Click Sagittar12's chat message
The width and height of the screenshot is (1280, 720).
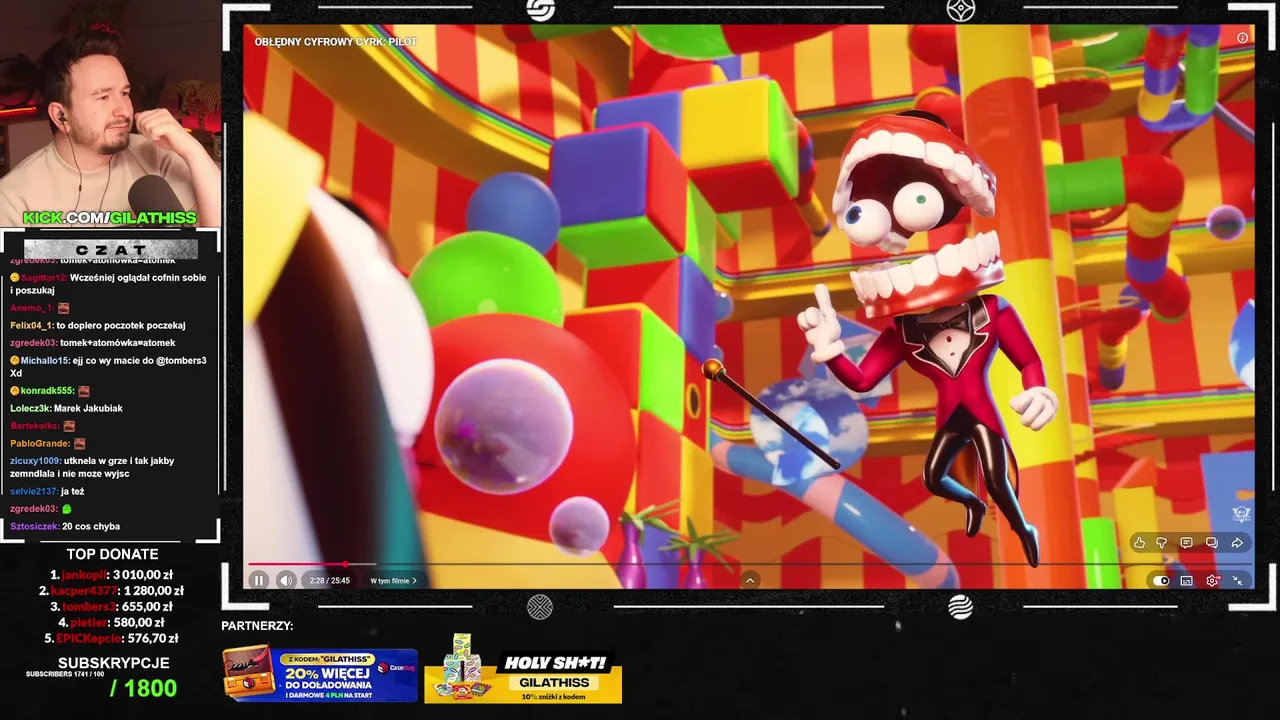[108, 284]
